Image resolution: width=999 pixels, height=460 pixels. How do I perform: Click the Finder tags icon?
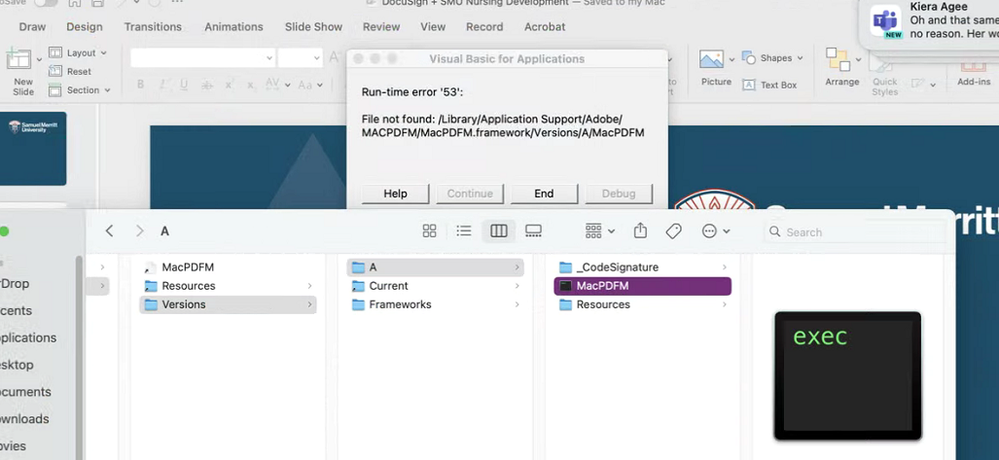674,231
